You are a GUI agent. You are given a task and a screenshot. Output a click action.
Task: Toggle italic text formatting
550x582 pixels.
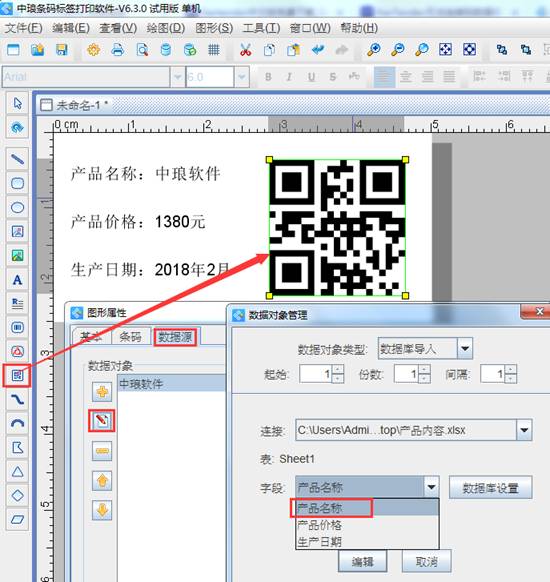tap(289, 77)
